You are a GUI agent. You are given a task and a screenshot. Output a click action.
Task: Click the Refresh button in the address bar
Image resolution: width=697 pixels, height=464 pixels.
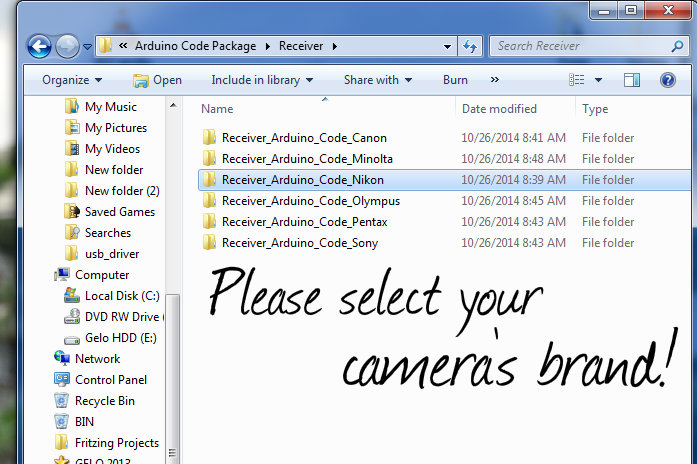470,46
